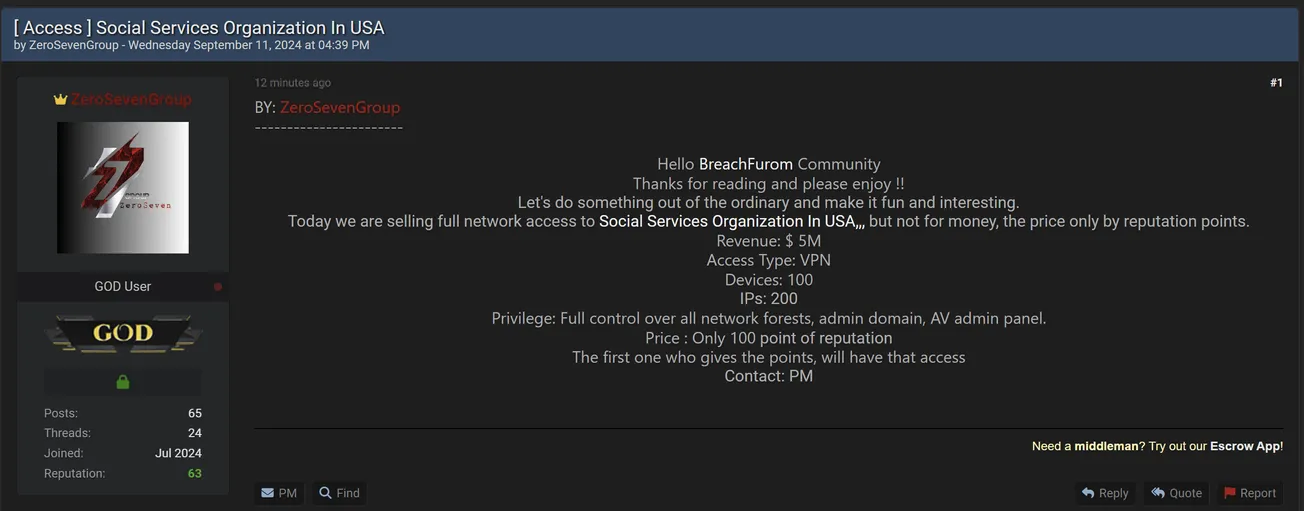Click the #1 post number link
This screenshot has height=511, width=1304.
(x=1276, y=83)
